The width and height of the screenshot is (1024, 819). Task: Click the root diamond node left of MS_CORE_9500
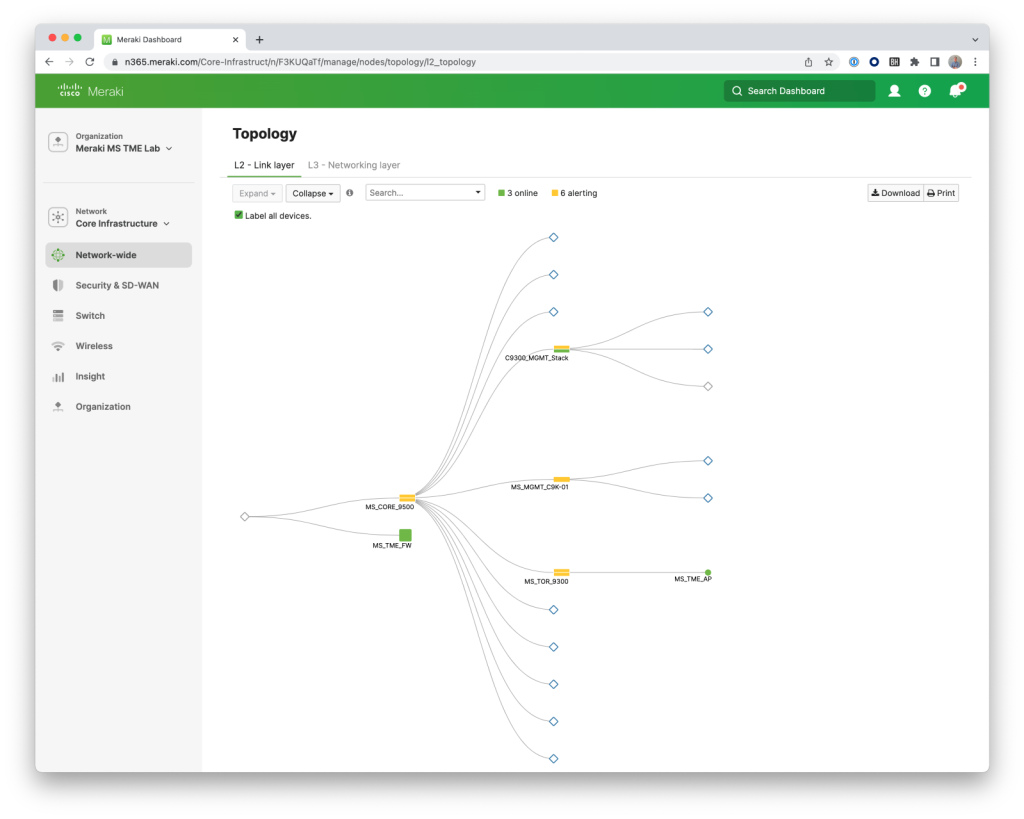click(x=245, y=517)
